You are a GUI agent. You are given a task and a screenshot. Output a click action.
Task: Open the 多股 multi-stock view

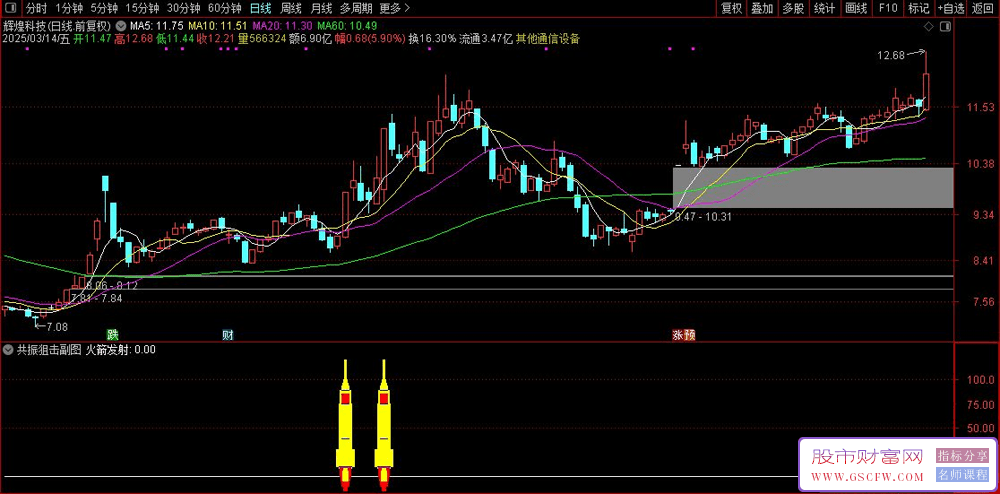click(793, 8)
